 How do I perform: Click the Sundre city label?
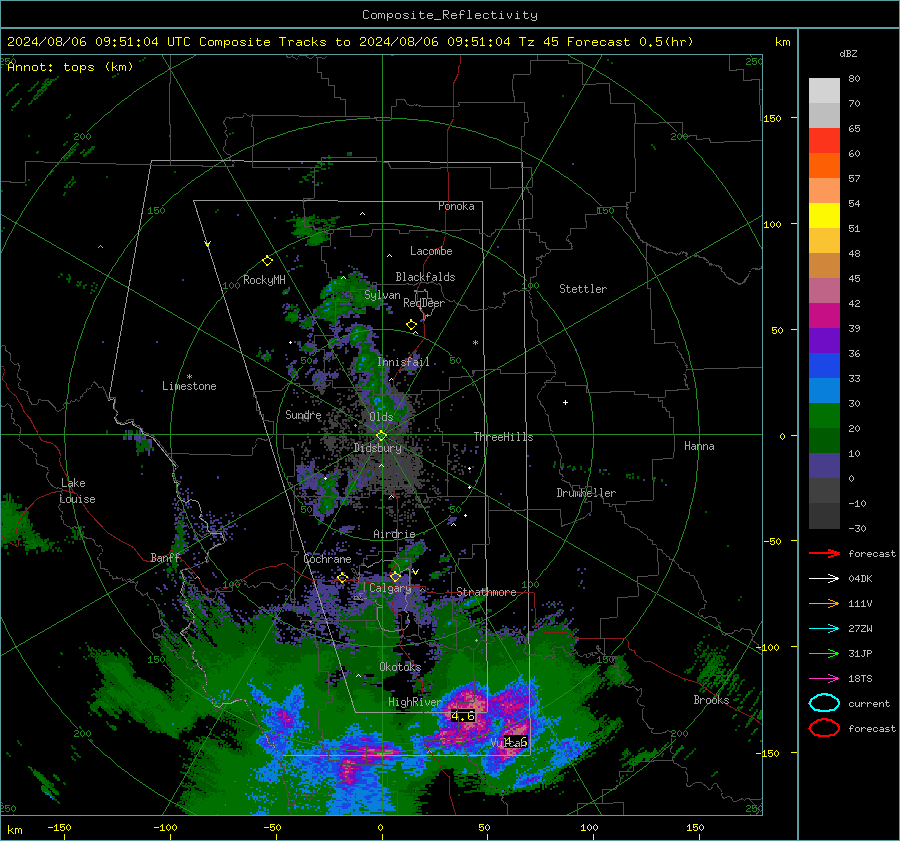(x=303, y=415)
